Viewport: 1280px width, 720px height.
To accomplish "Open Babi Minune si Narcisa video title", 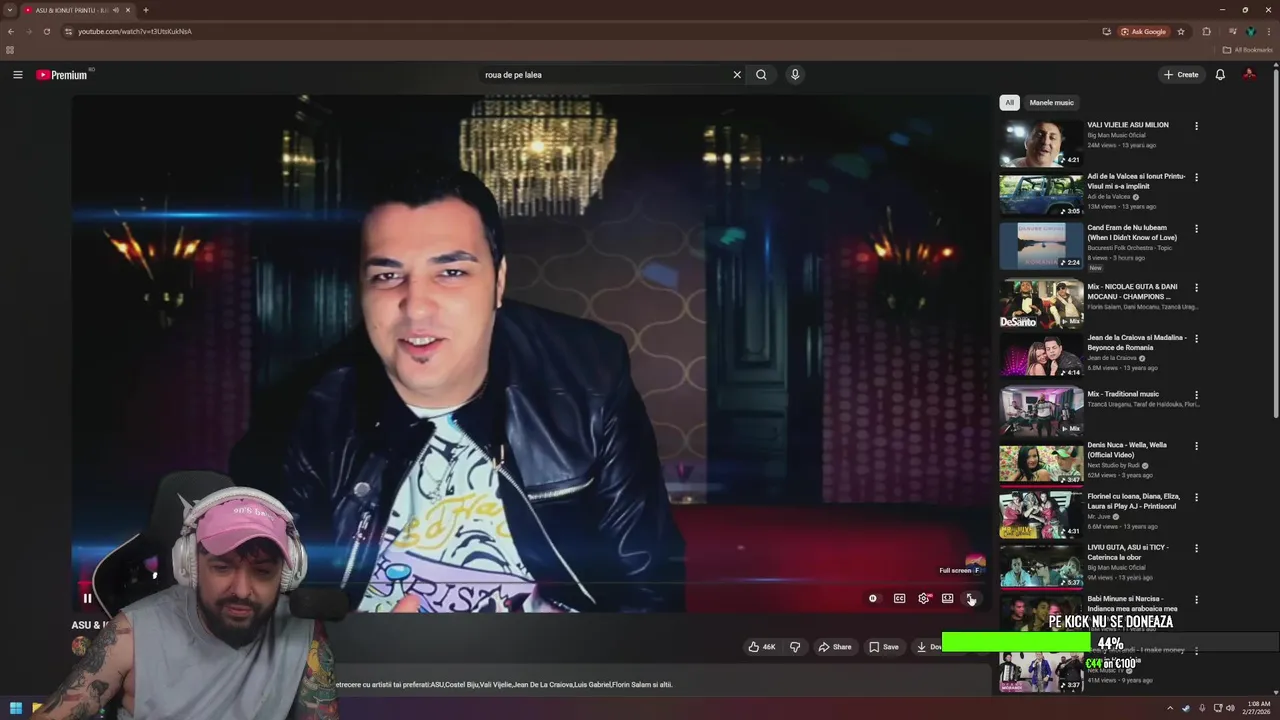I will (1132, 603).
